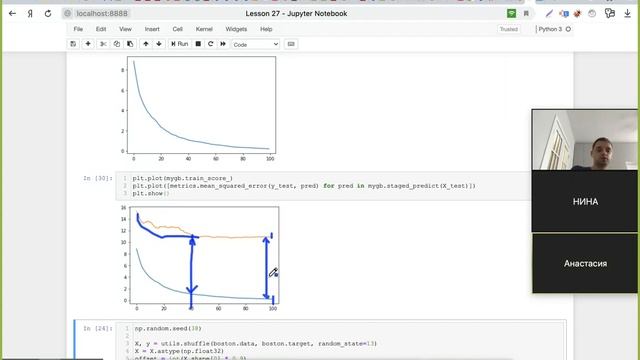Select the НИНА participant tile
Screen dimensions: 640x360
click(x=585, y=201)
